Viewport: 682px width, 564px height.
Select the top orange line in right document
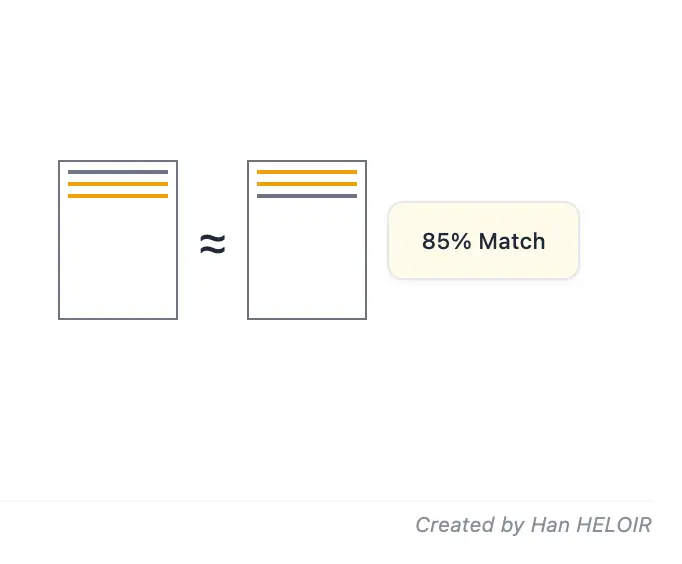coord(307,172)
